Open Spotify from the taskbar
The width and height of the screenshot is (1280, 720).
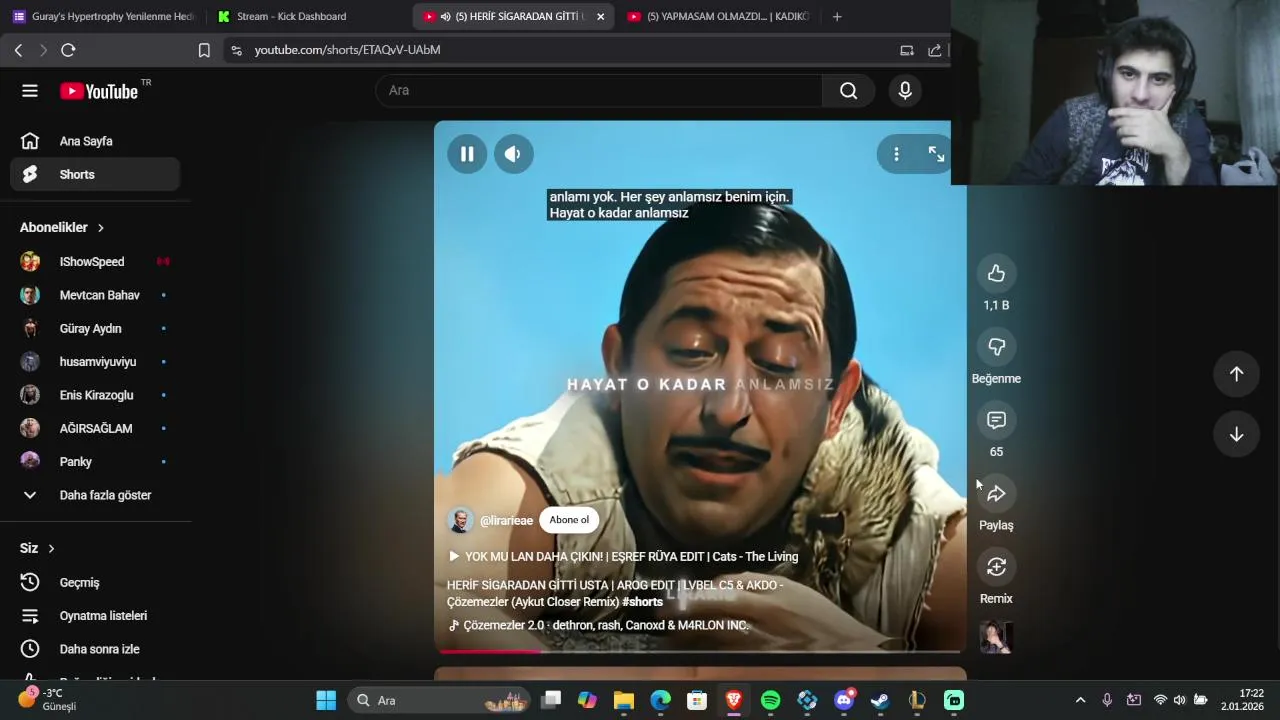(770, 700)
